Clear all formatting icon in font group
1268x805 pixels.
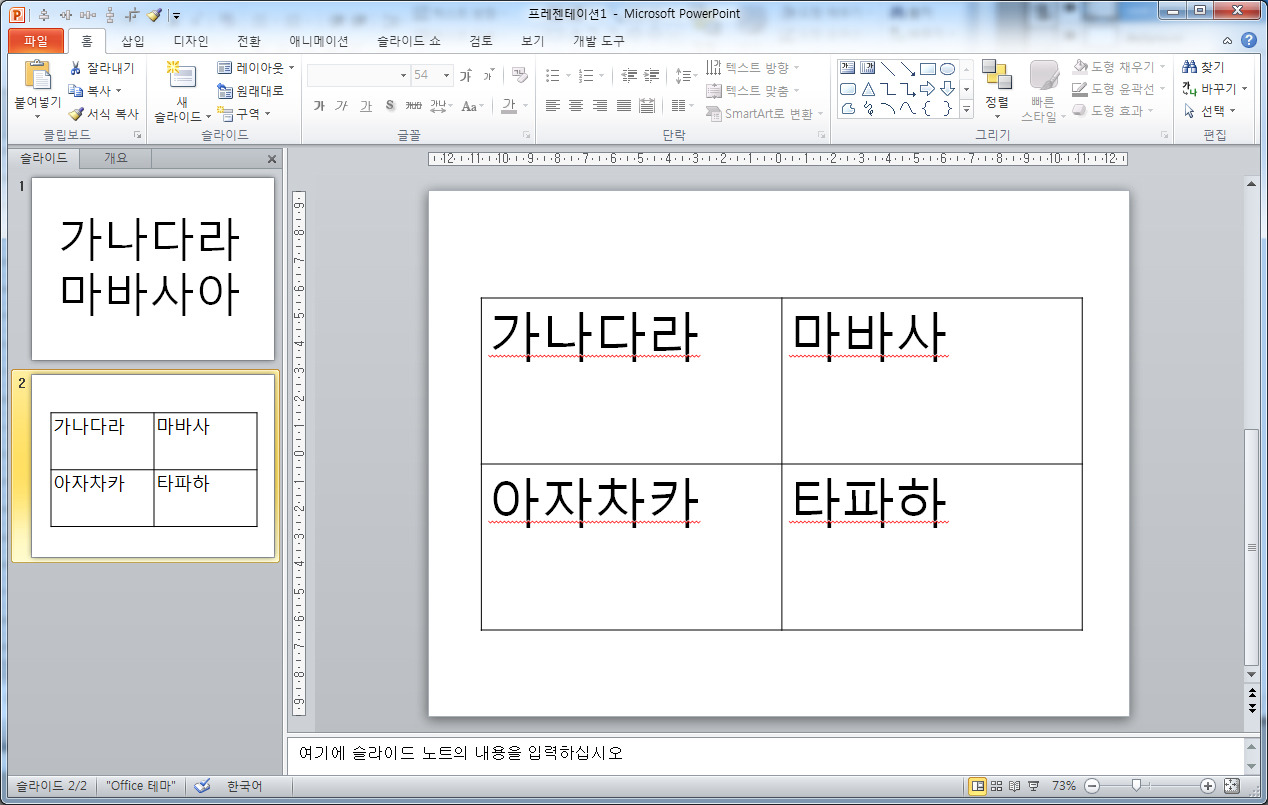point(518,75)
